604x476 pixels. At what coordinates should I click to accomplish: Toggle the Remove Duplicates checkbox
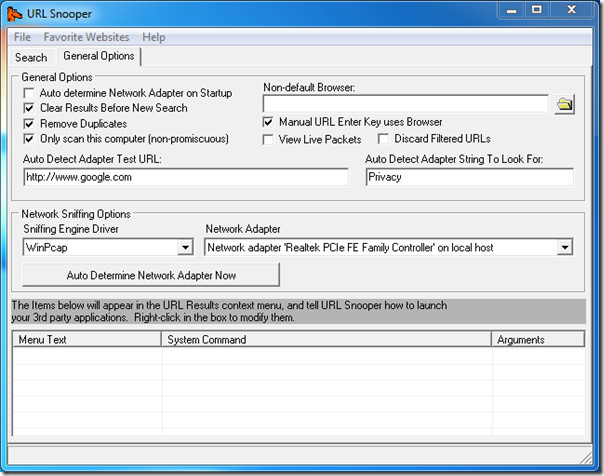pyautogui.click(x=29, y=124)
